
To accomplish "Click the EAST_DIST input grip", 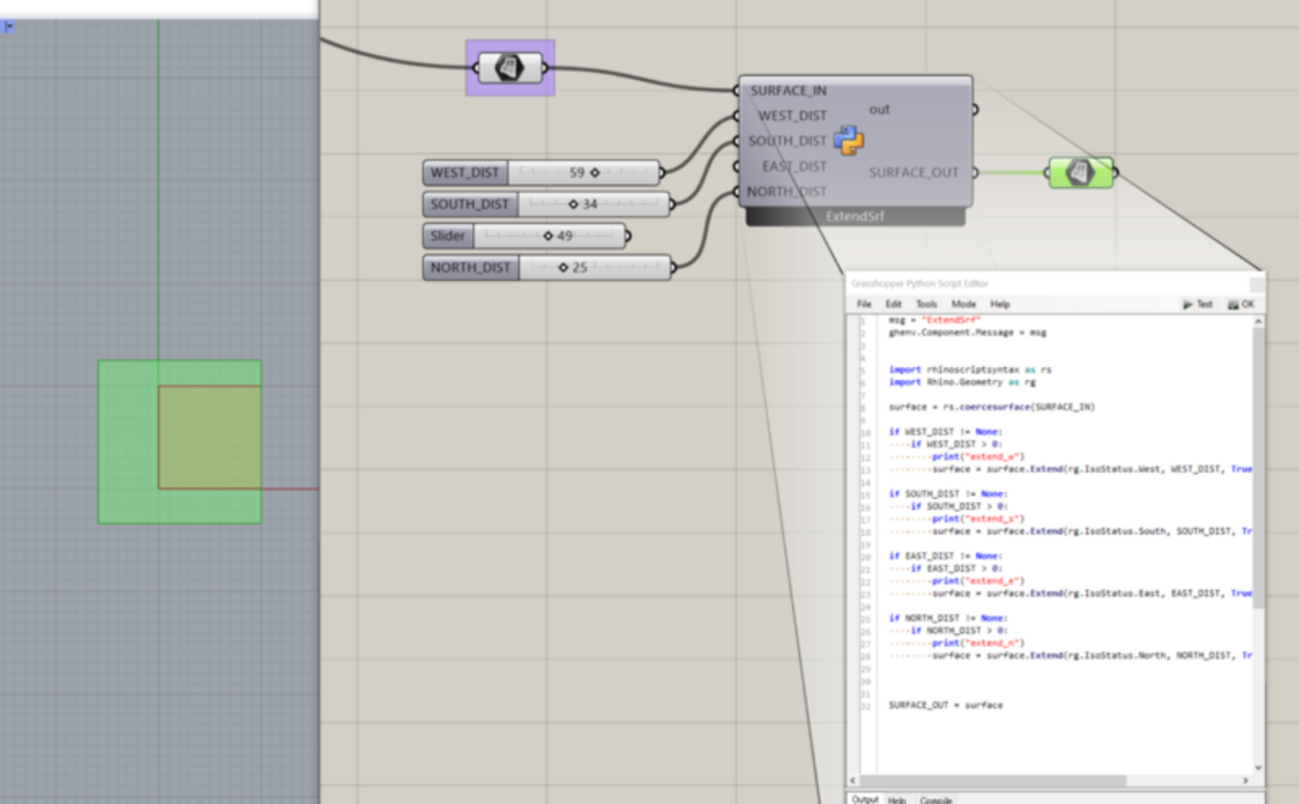I will [x=737, y=166].
